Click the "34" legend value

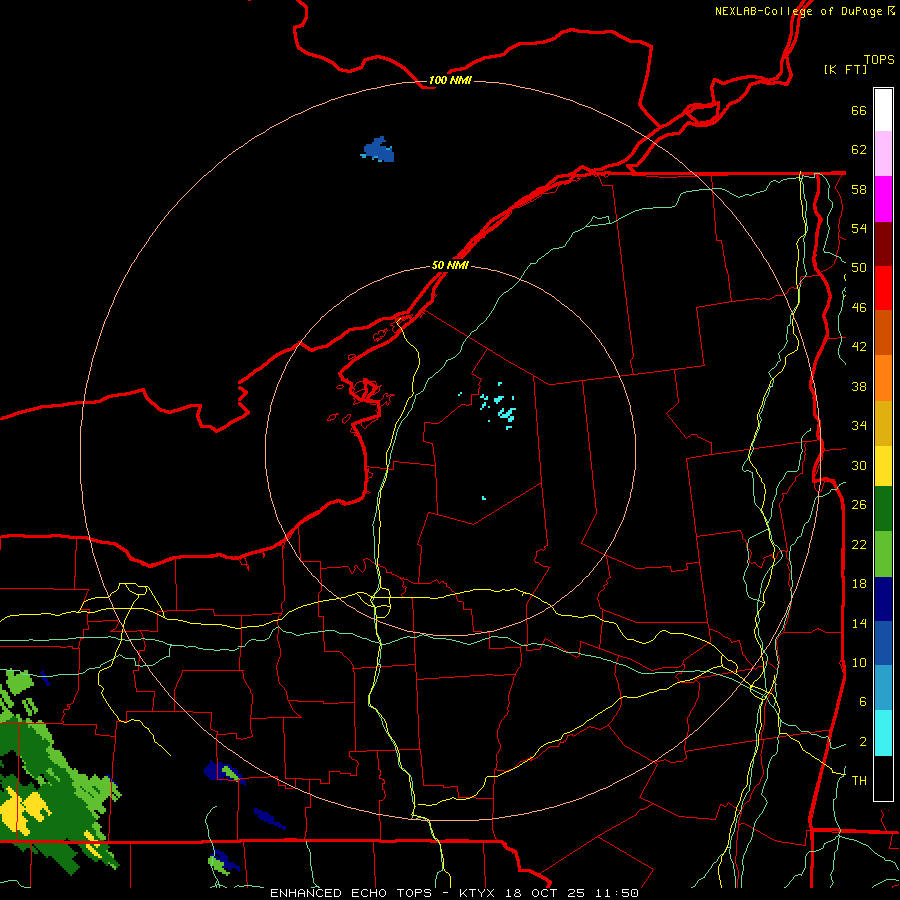pos(859,426)
